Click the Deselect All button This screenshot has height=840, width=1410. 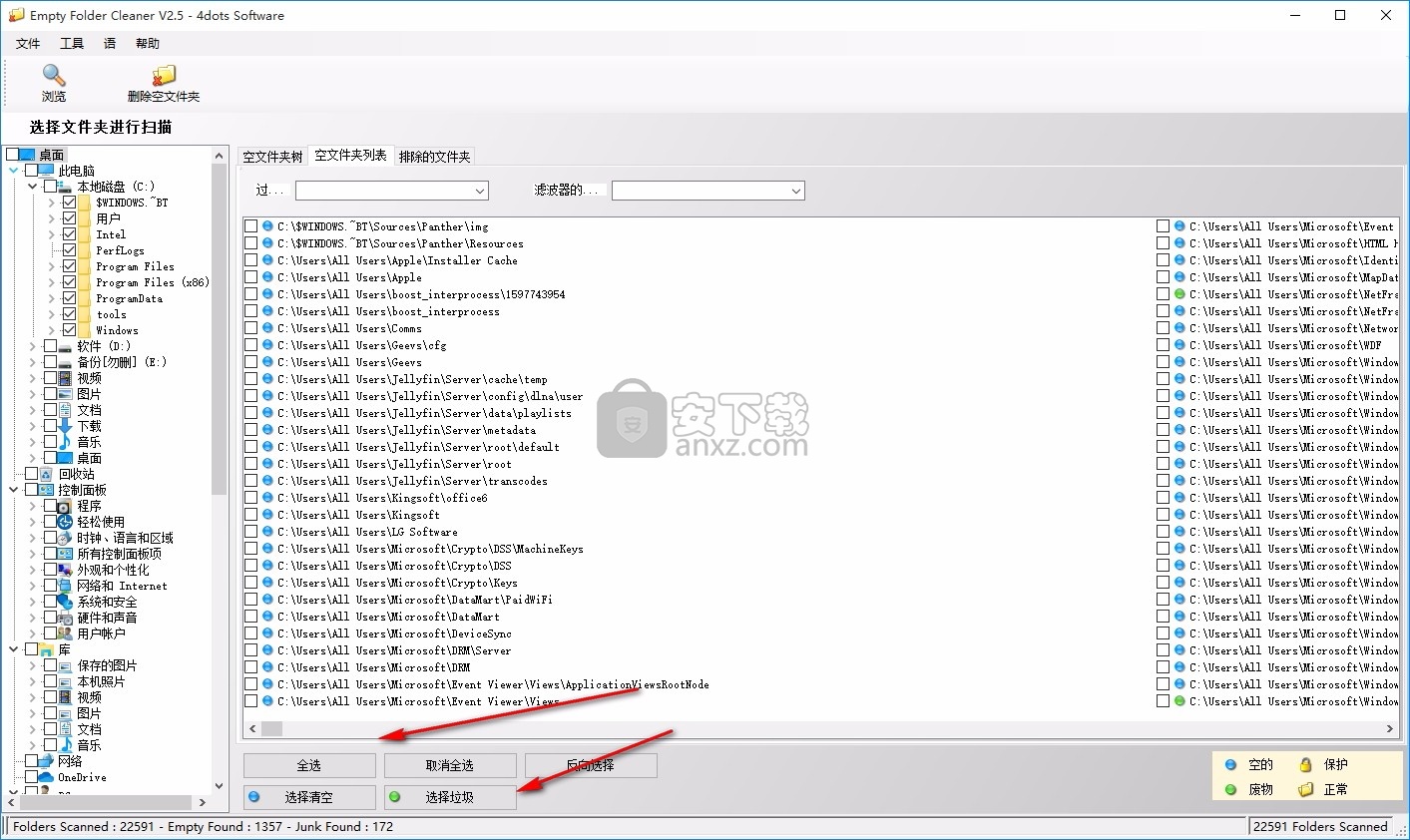(x=450, y=765)
